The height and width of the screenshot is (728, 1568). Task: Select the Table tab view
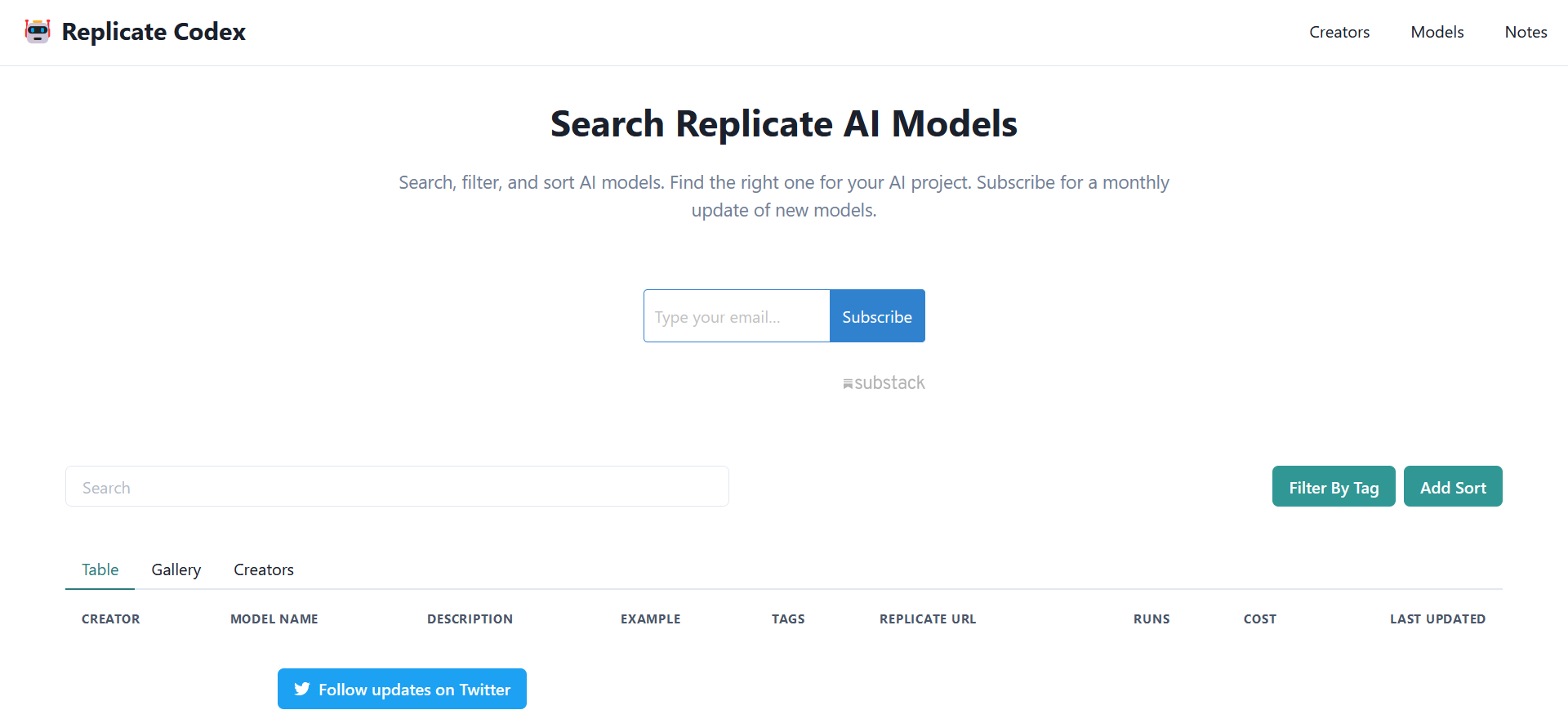point(100,569)
